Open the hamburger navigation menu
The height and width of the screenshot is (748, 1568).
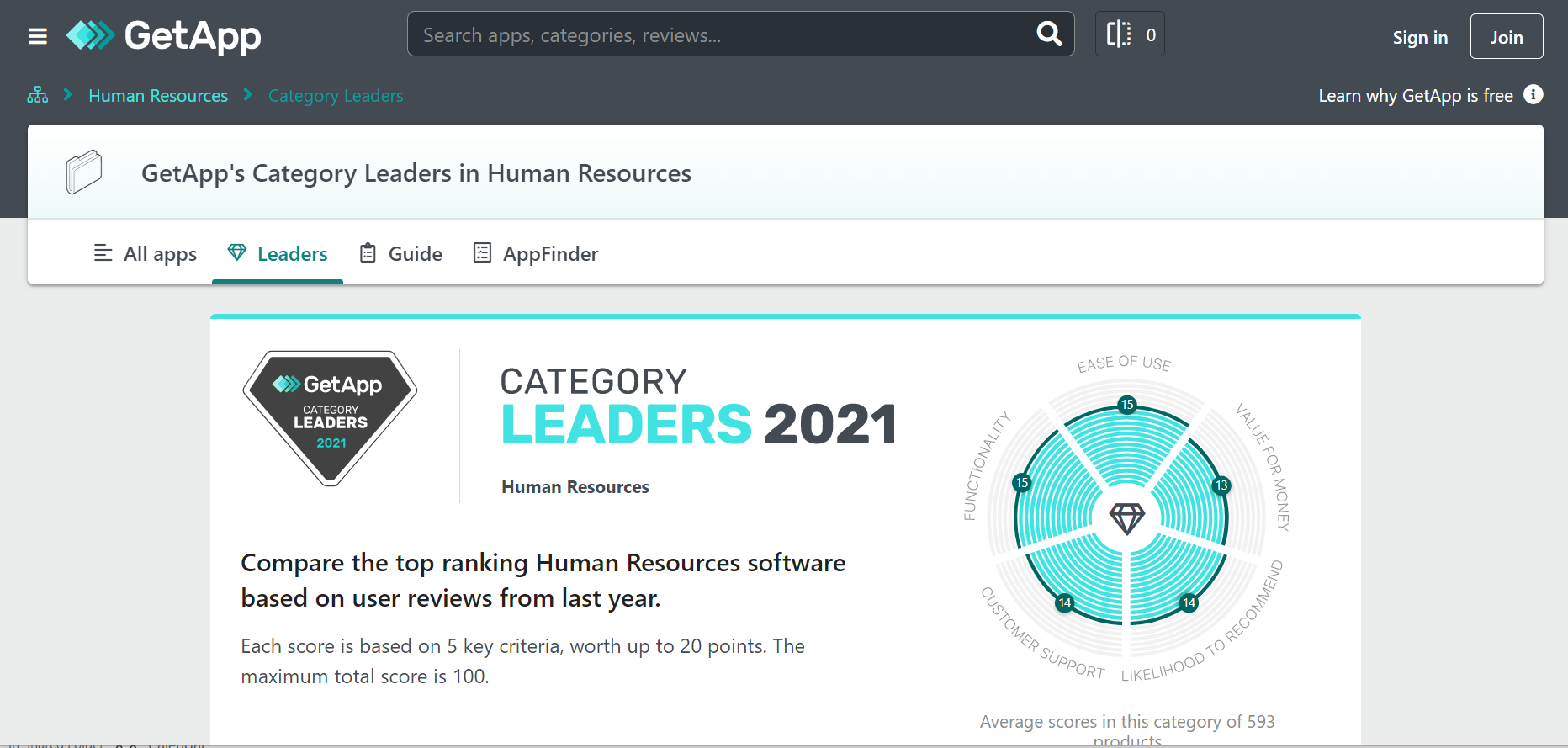coord(38,36)
